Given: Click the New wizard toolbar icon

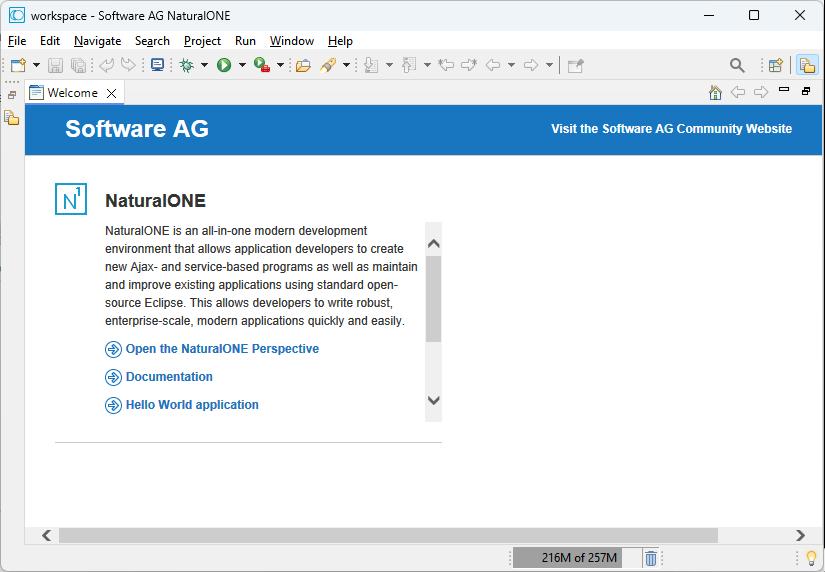Looking at the screenshot, I should pyautogui.click(x=18, y=65).
